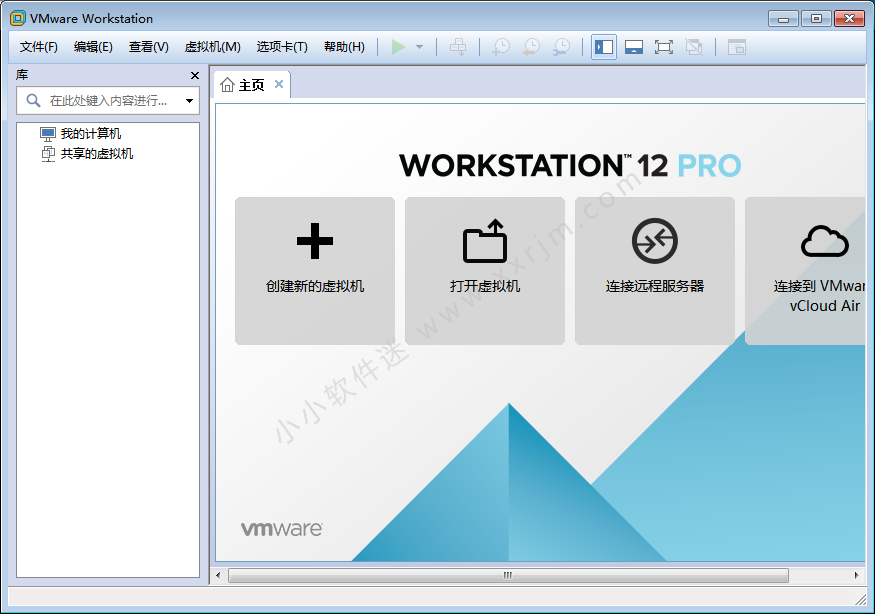Screen dimensions: 875x614
Task: Click the 创建新的虚拟机 tile
Action: pos(315,271)
